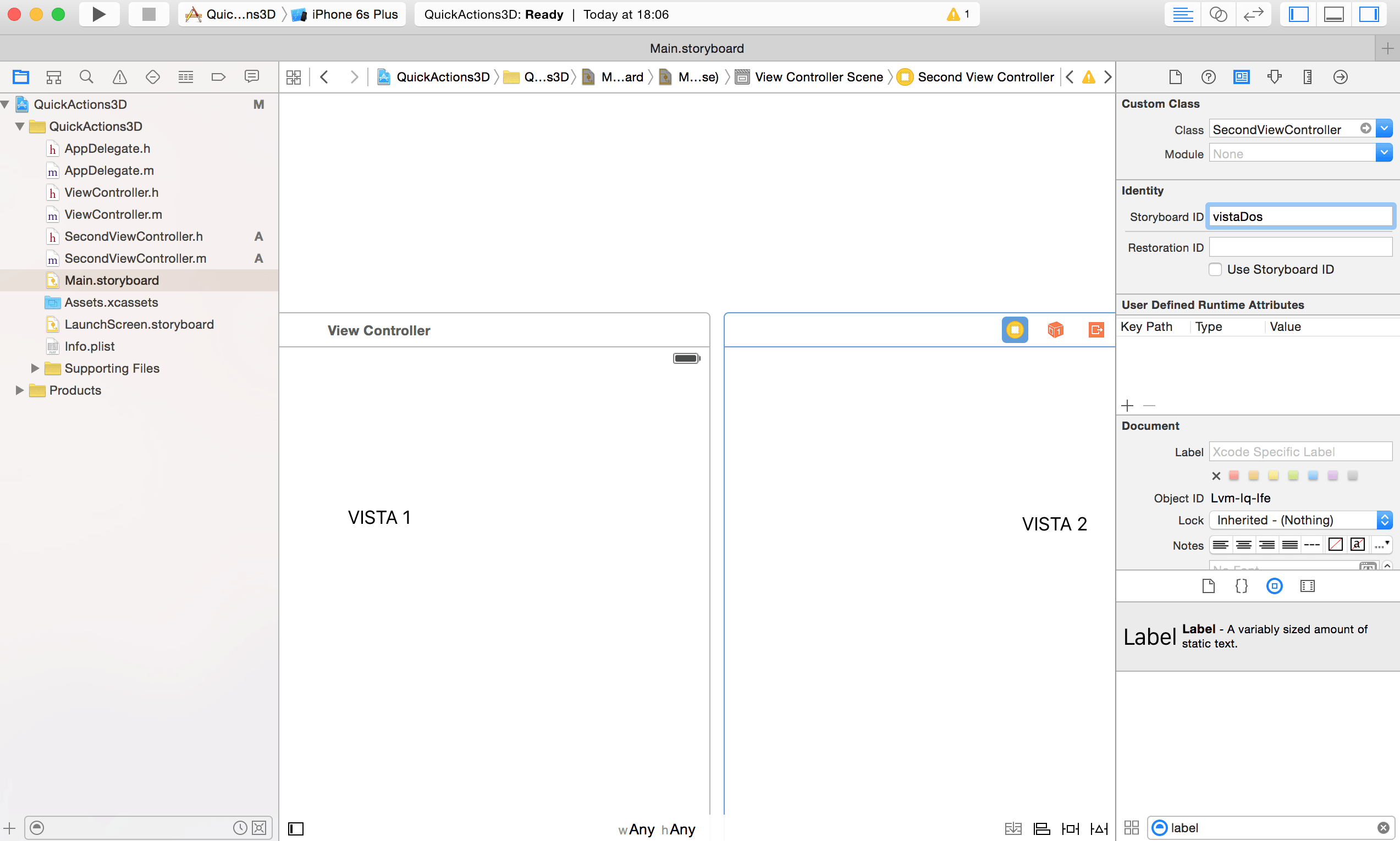Image resolution: width=1400 pixels, height=841 pixels.
Task: Expand the Supporting Files folder
Action: coord(35,368)
